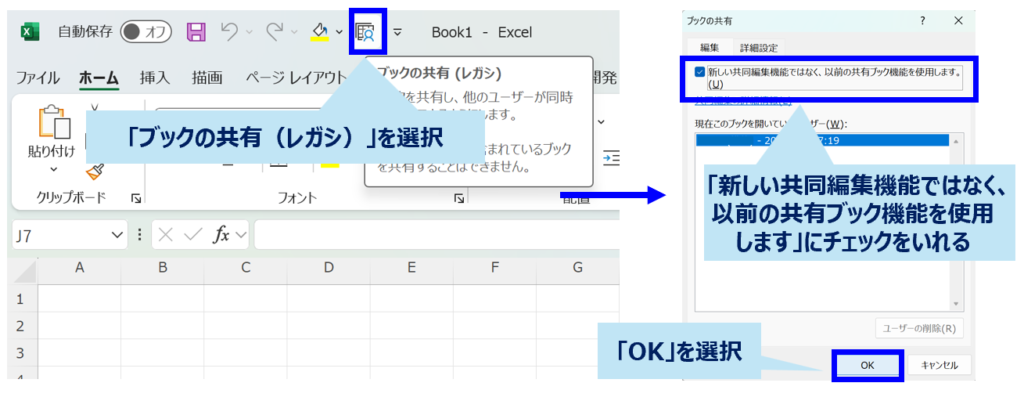The height and width of the screenshot is (419, 1024).
Task: Toggle the 自動保存 AutoSave switch
Action: [146, 31]
